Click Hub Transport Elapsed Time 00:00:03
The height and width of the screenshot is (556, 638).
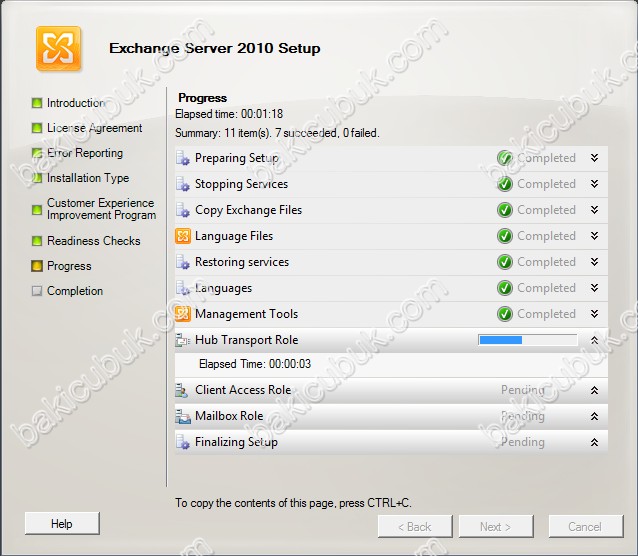[x=255, y=364]
